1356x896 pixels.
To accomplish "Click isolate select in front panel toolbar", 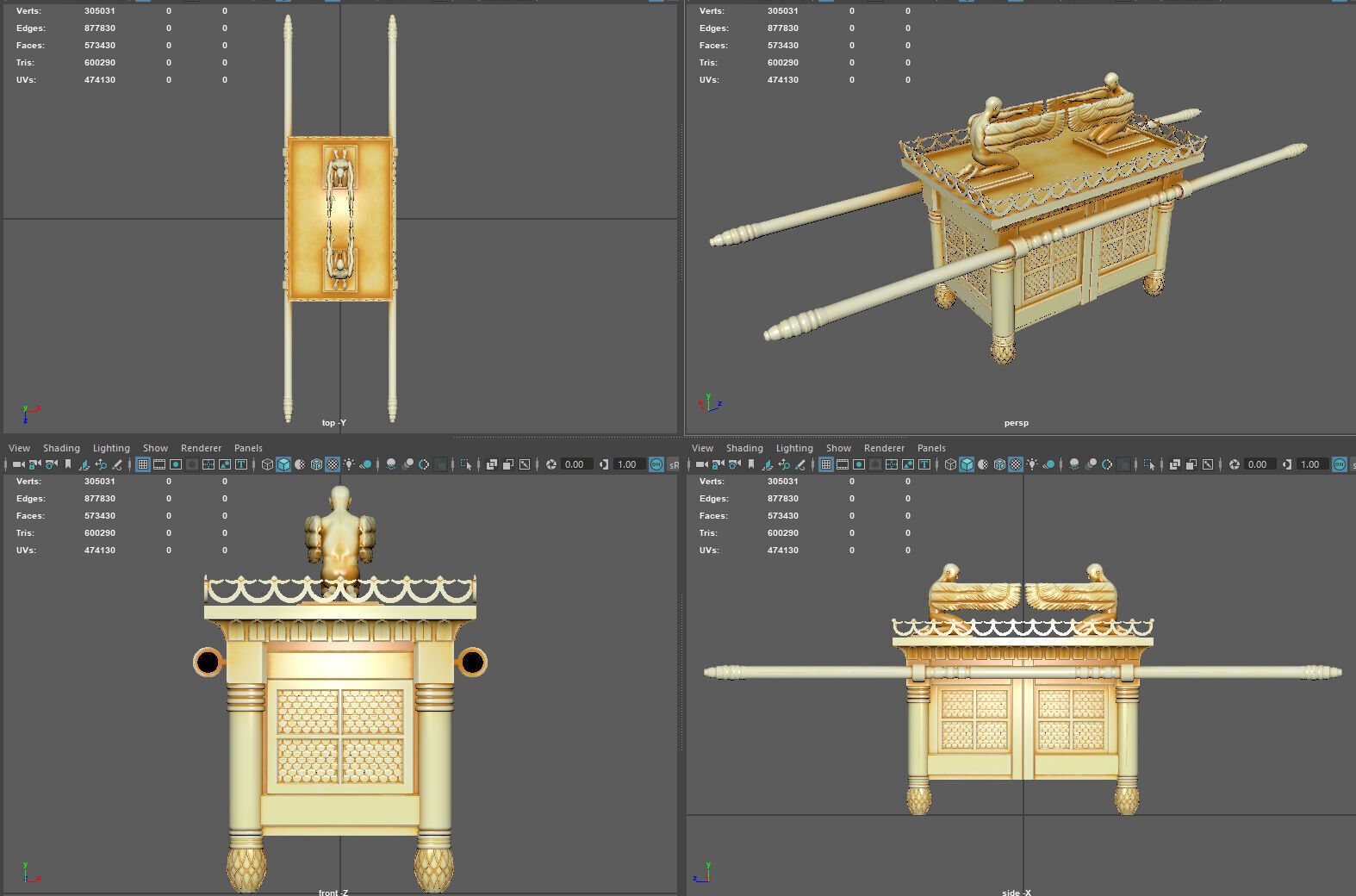I will (465, 464).
